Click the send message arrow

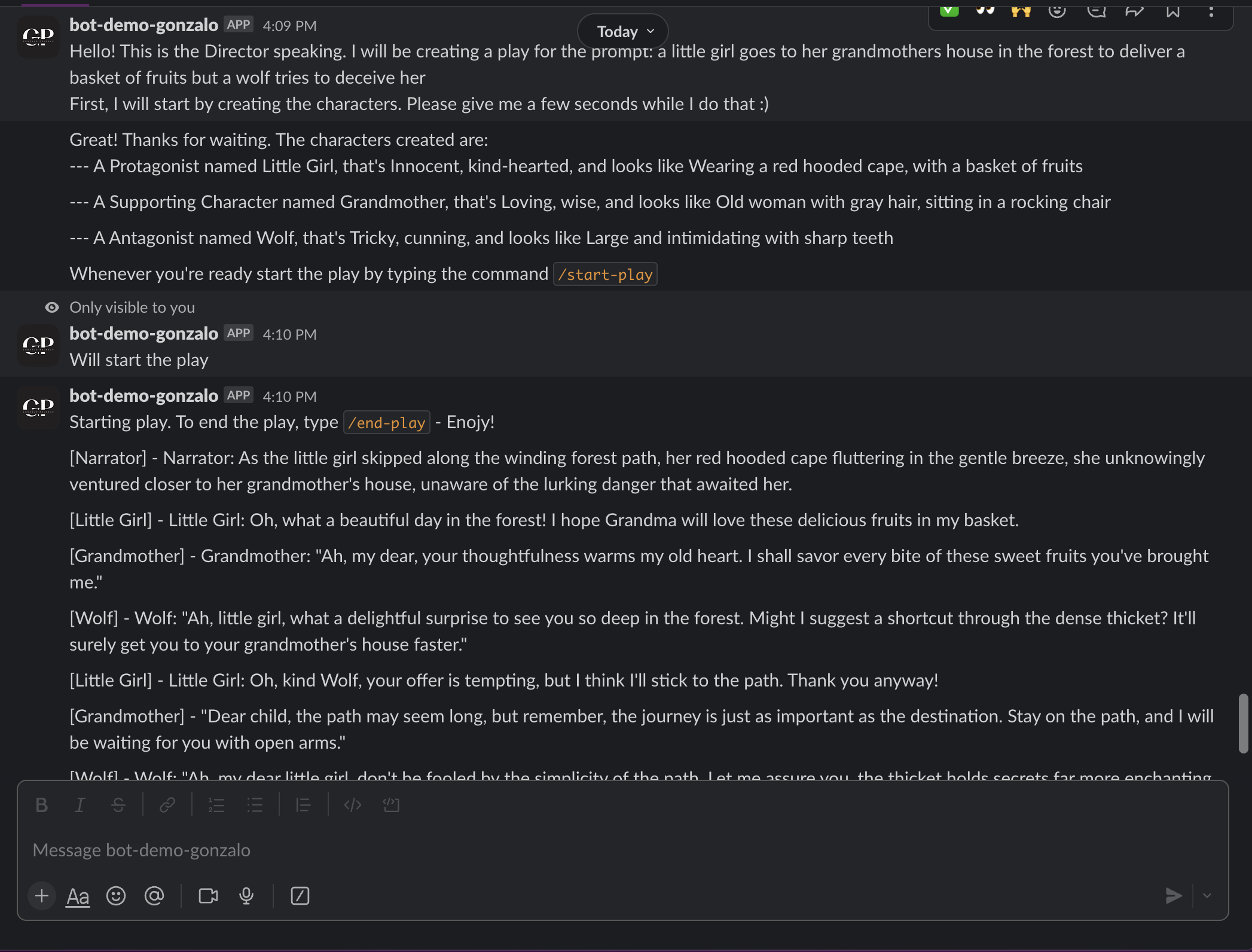click(x=1174, y=896)
